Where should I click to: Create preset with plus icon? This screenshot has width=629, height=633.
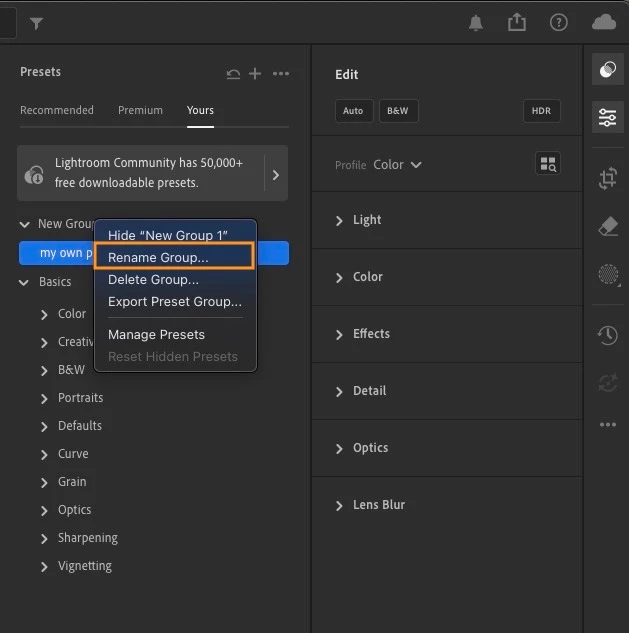click(x=255, y=74)
